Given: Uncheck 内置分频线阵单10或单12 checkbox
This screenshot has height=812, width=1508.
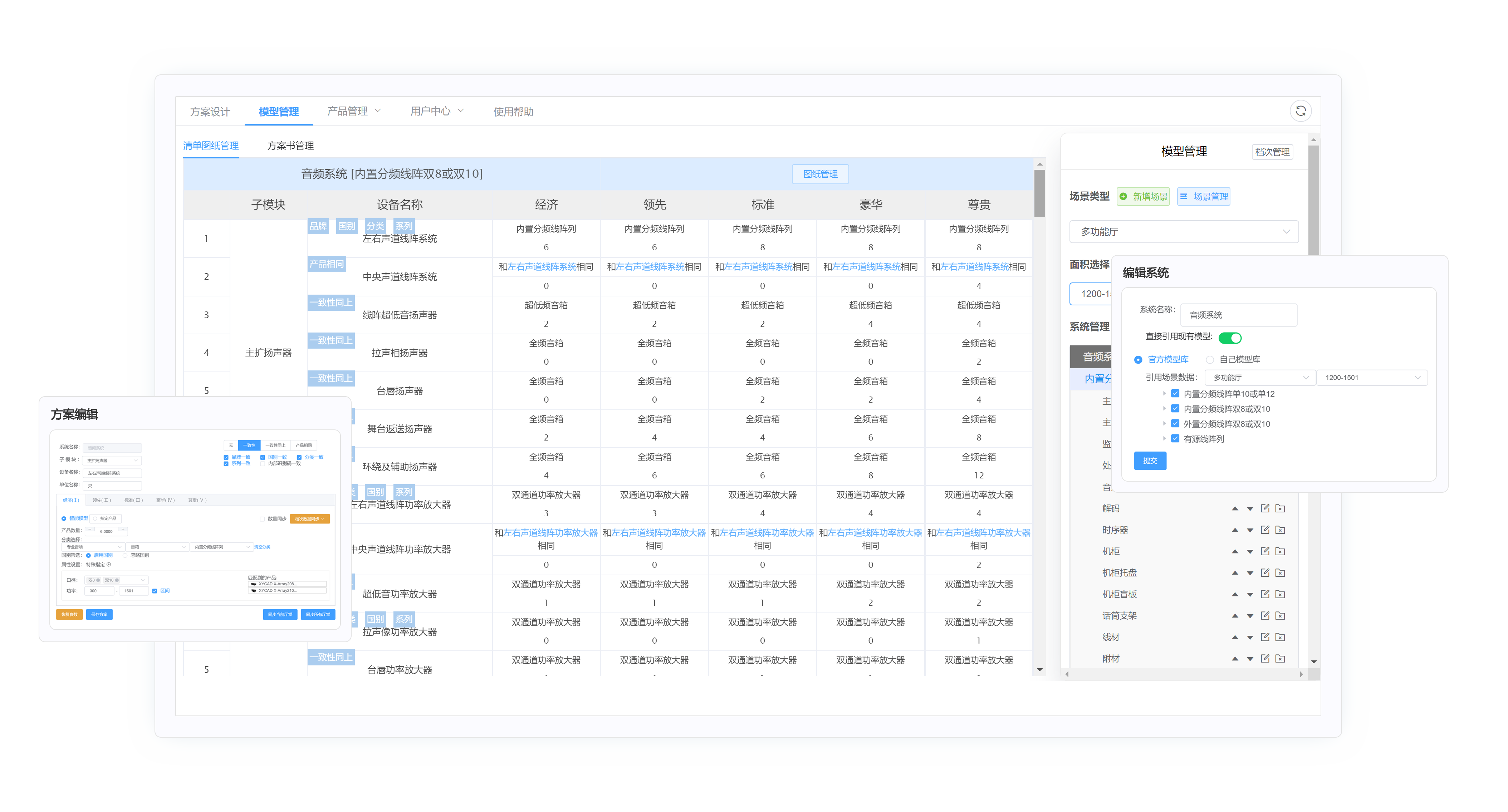Looking at the screenshot, I should (1175, 394).
